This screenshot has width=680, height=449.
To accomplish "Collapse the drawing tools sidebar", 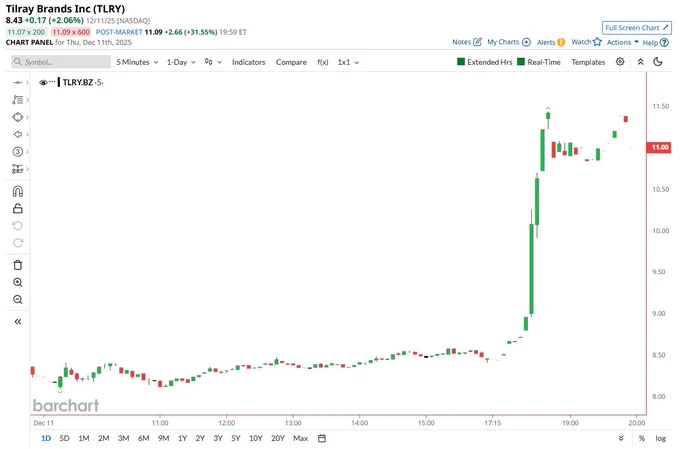I will (18, 321).
